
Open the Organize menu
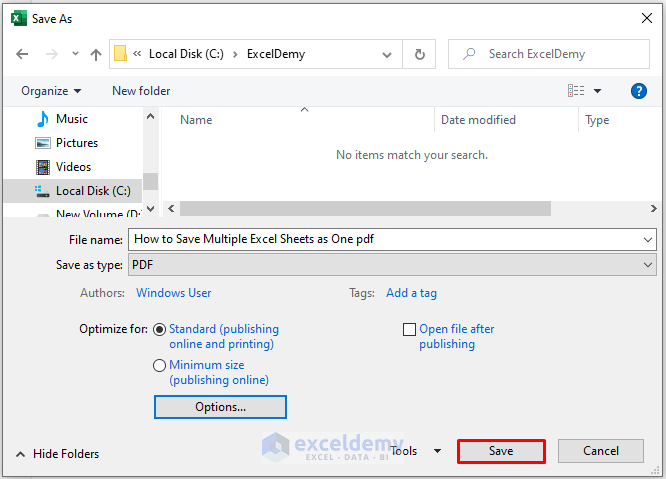click(51, 91)
